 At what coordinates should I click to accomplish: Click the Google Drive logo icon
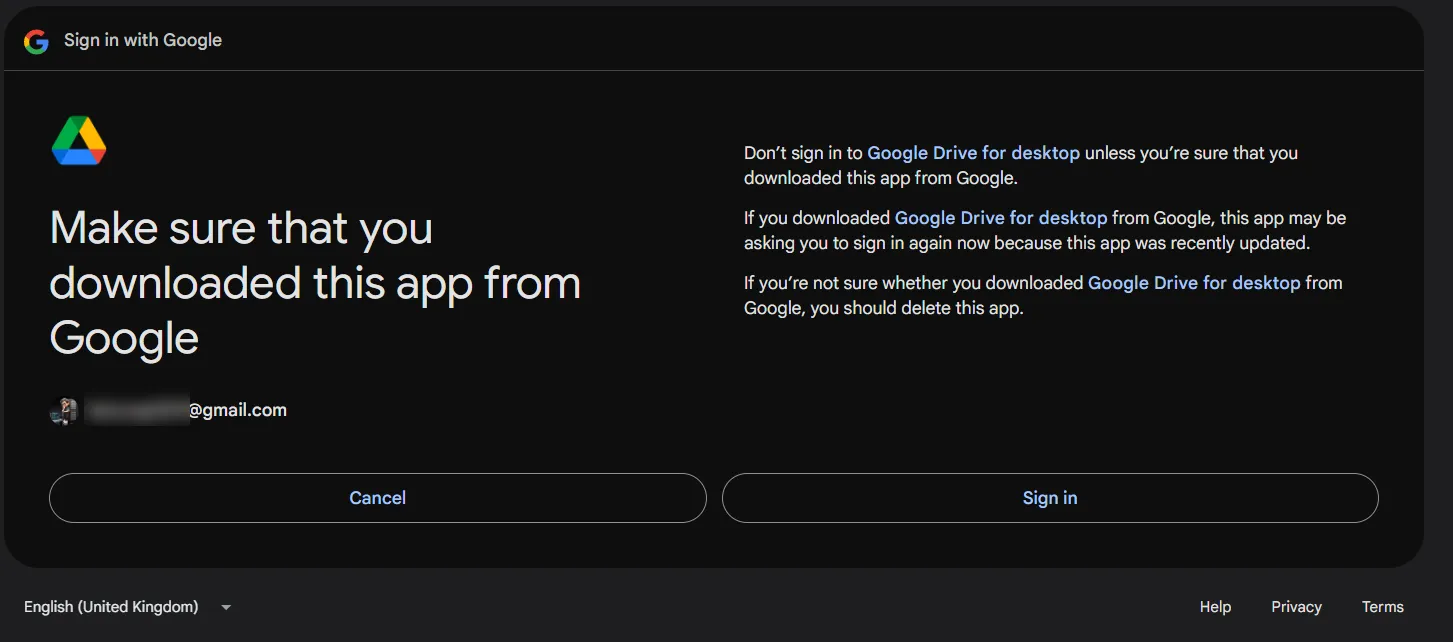pos(79,141)
